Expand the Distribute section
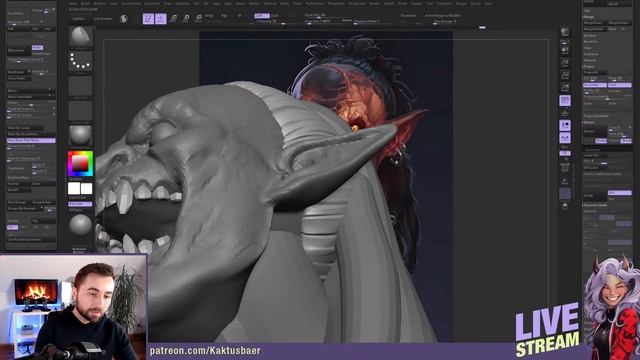Screen dimensions: 640x360 591,54
